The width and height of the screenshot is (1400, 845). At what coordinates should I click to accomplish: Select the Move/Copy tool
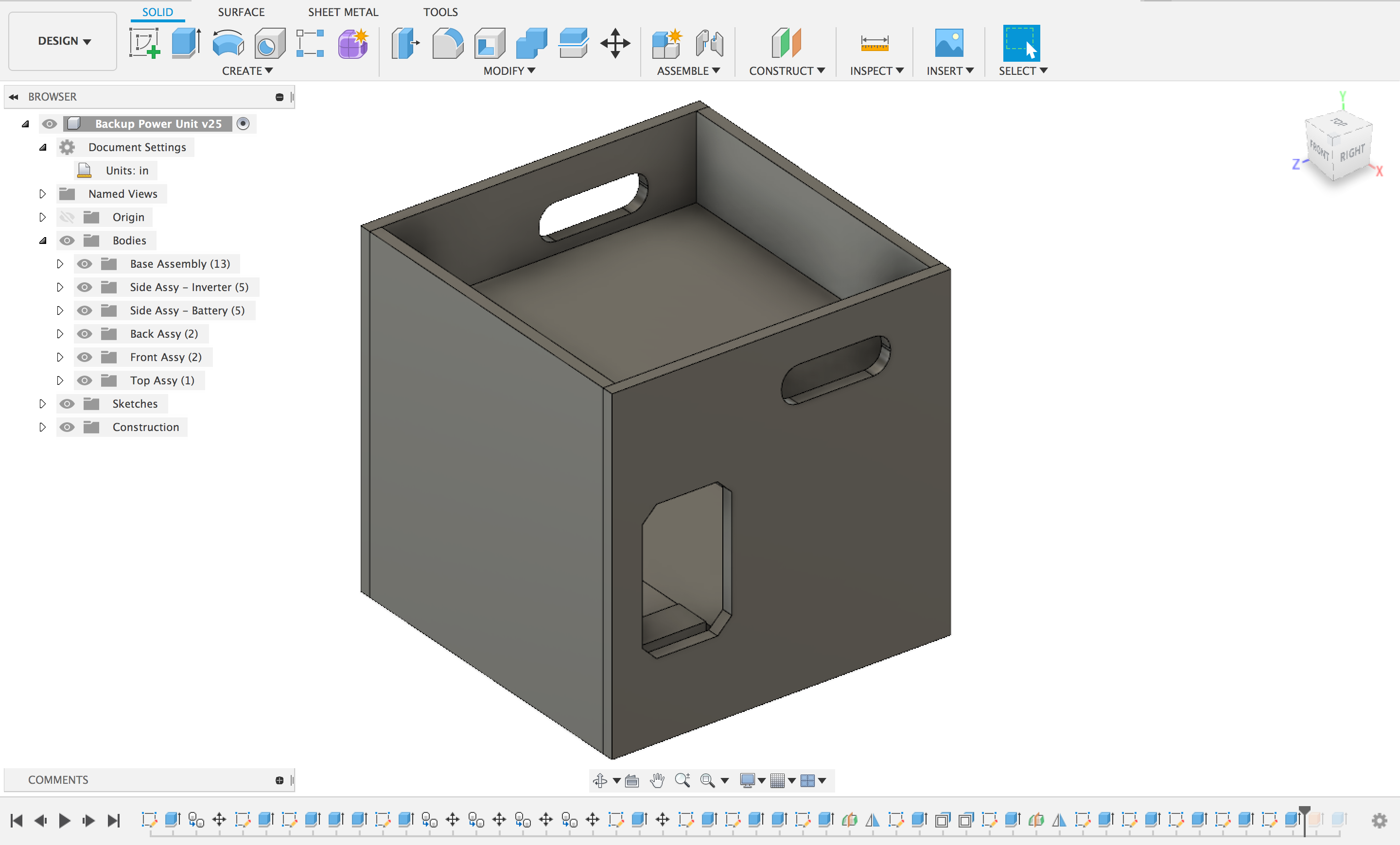[x=615, y=43]
